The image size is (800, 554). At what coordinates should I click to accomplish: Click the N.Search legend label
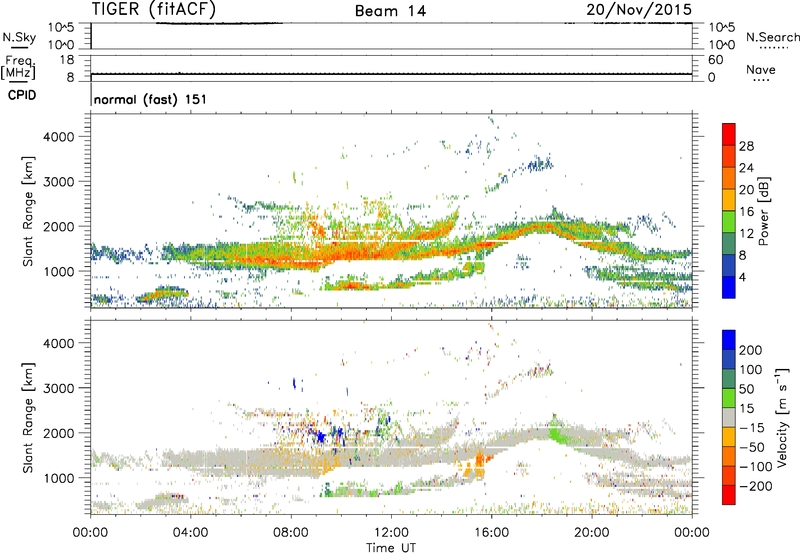tap(772, 37)
